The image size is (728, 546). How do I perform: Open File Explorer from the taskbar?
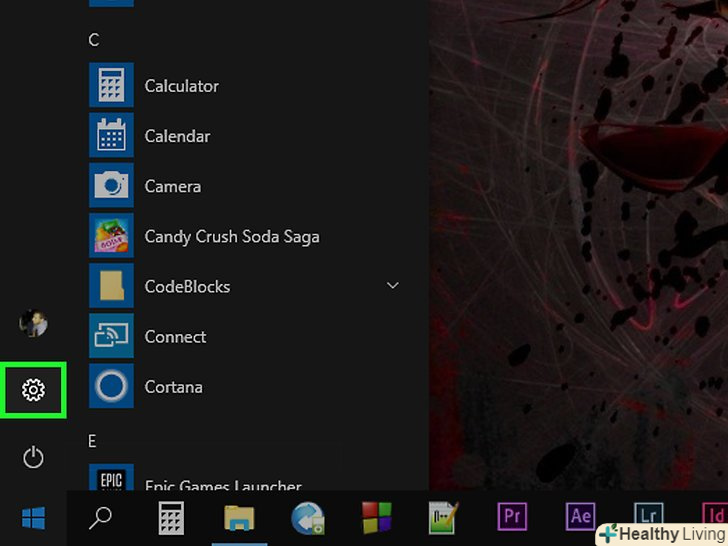240,518
